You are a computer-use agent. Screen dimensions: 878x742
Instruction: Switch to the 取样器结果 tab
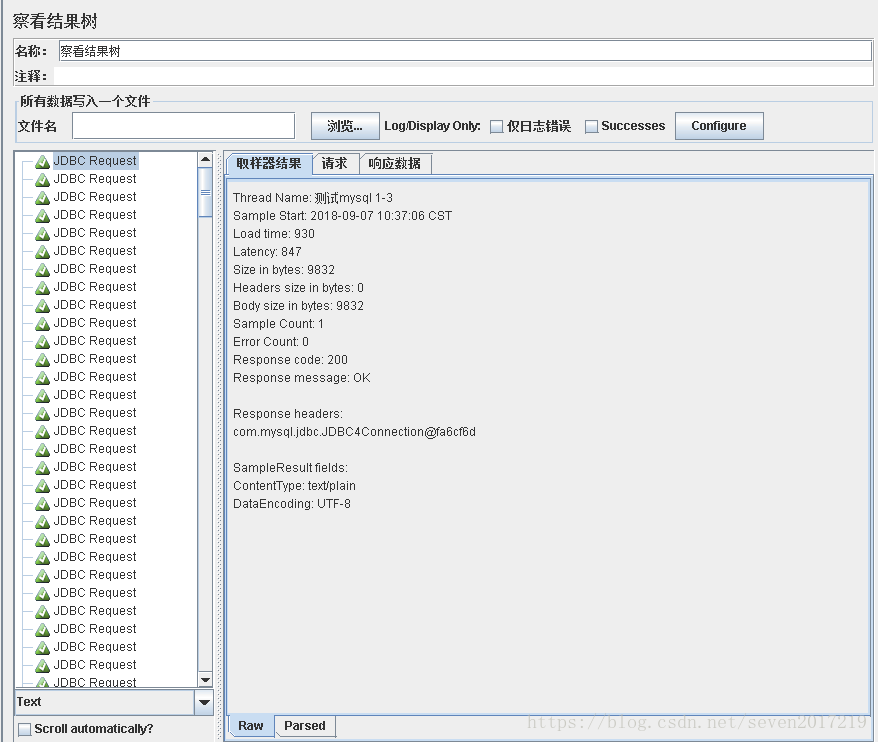(269, 164)
